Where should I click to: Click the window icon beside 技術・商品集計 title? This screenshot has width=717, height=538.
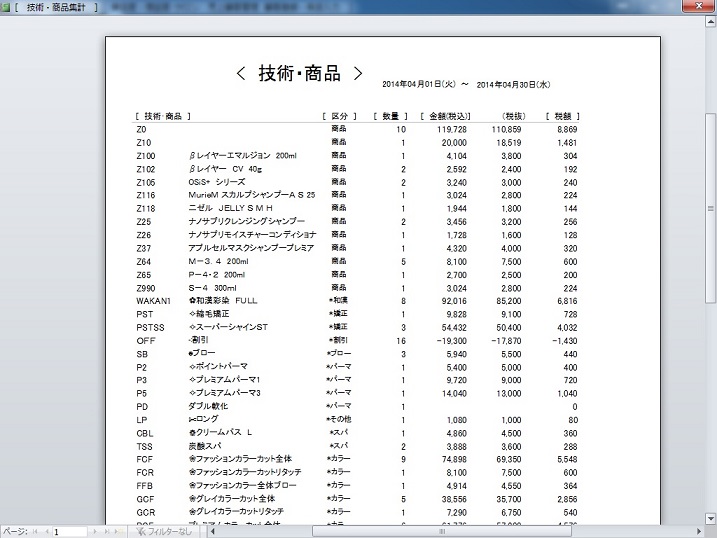(x=6, y=7)
